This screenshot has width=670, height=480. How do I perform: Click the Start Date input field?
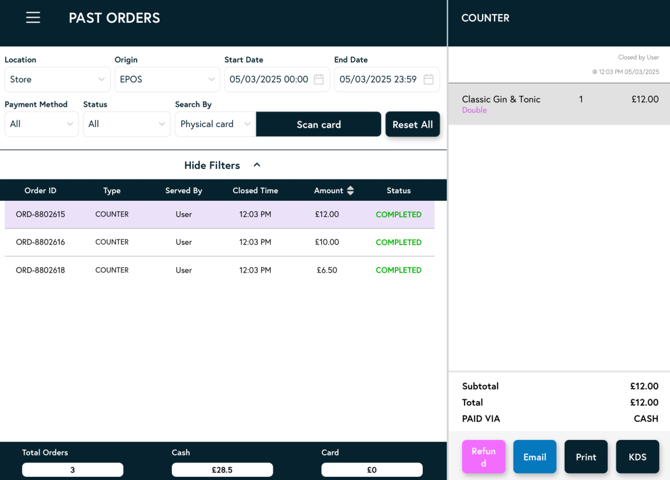[x=268, y=79]
